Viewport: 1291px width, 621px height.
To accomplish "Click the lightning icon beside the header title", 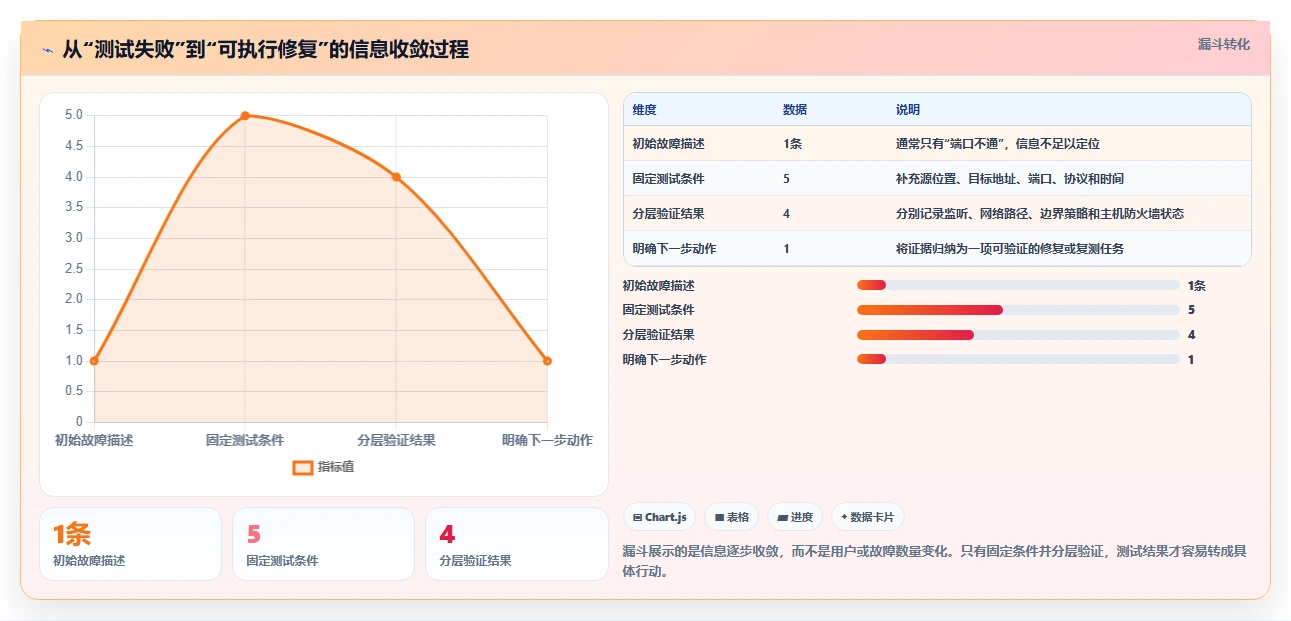I will point(47,50).
